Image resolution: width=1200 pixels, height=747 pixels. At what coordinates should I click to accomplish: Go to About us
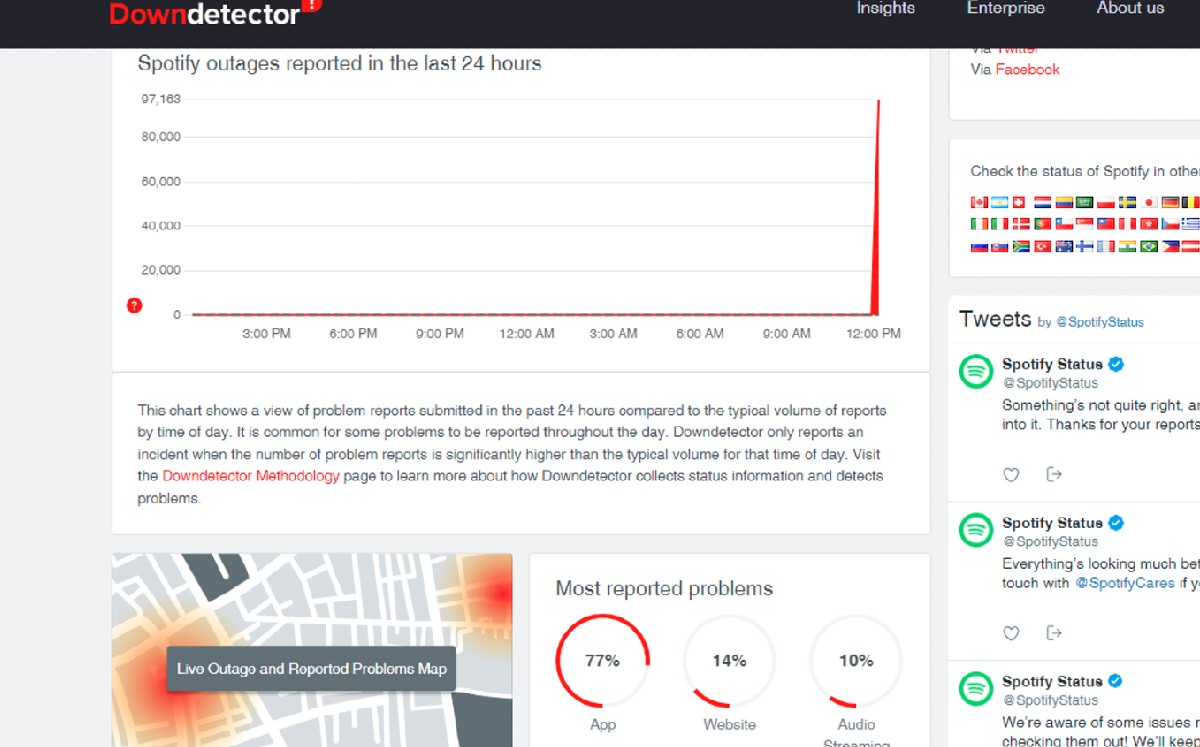tap(1130, 8)
